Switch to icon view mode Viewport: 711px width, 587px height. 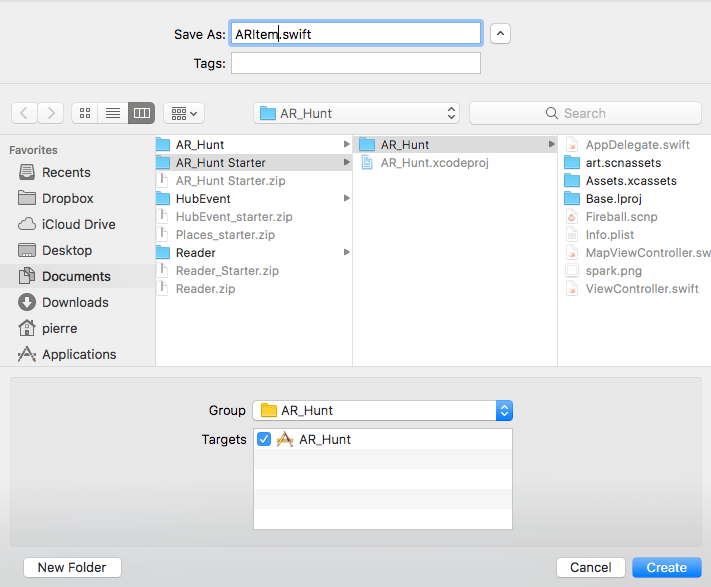pos(86,113)
